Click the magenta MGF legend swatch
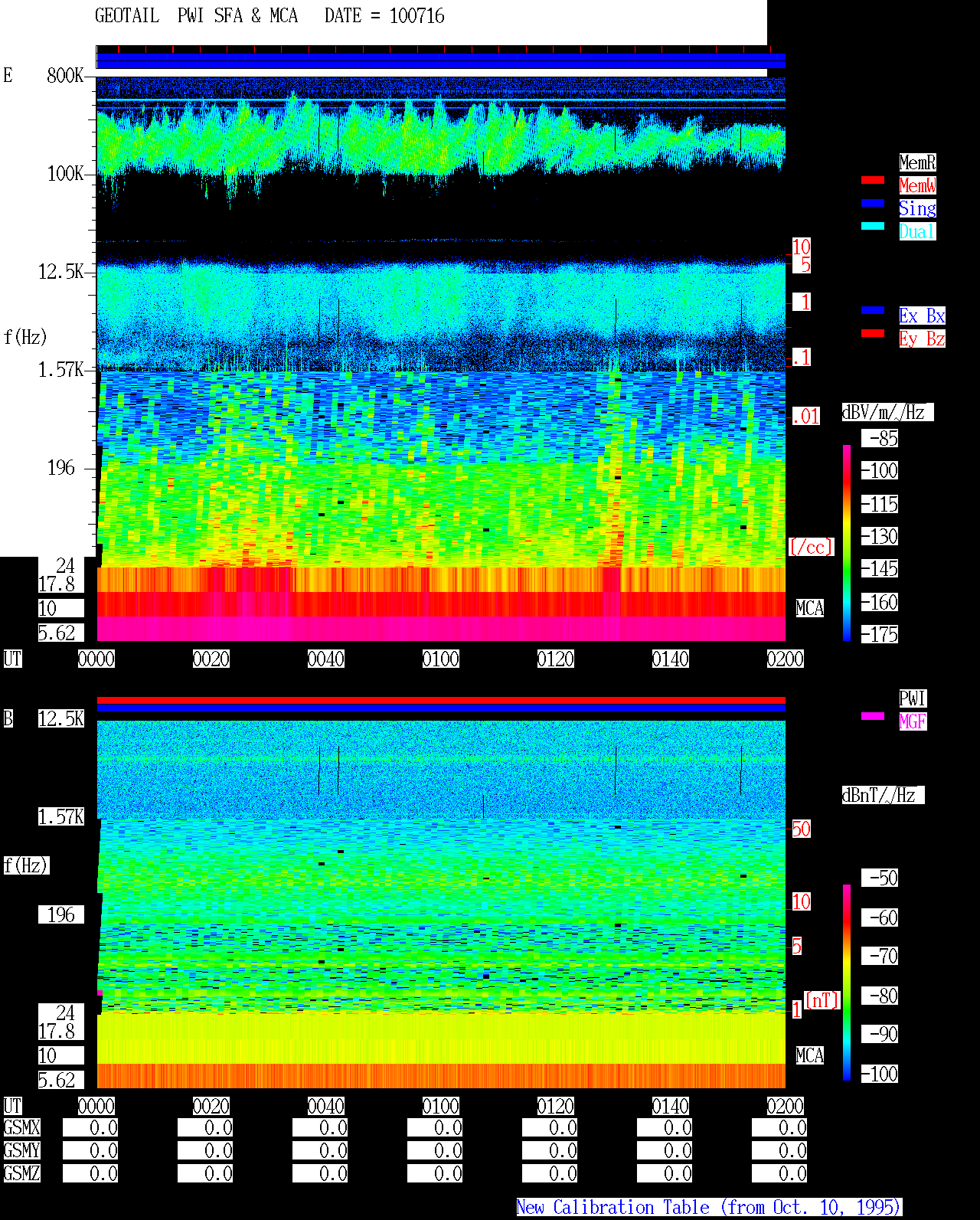Screen dimensions: 980x1220 (x=873, y=716)
